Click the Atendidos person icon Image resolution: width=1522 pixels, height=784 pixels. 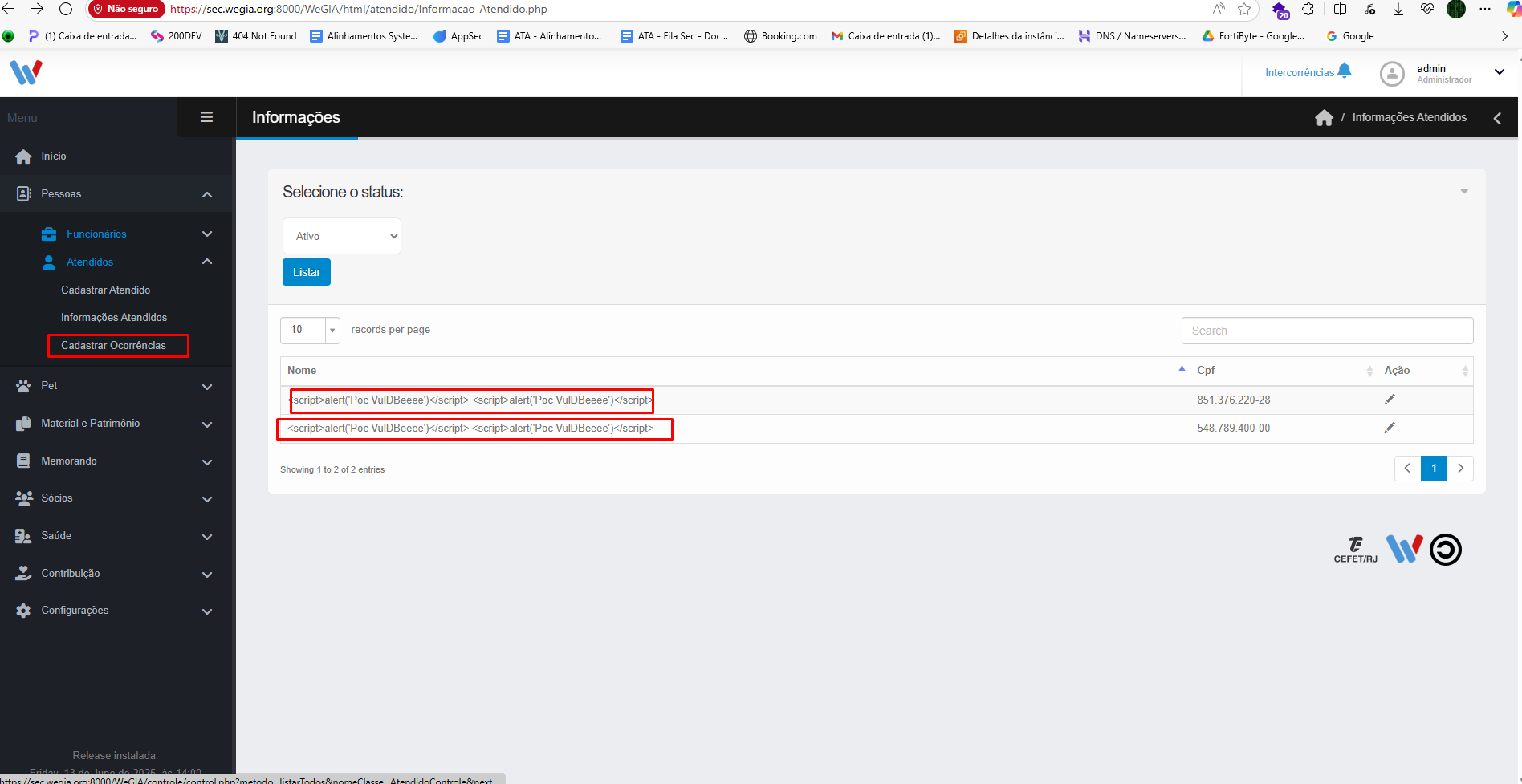click(49, 262)
